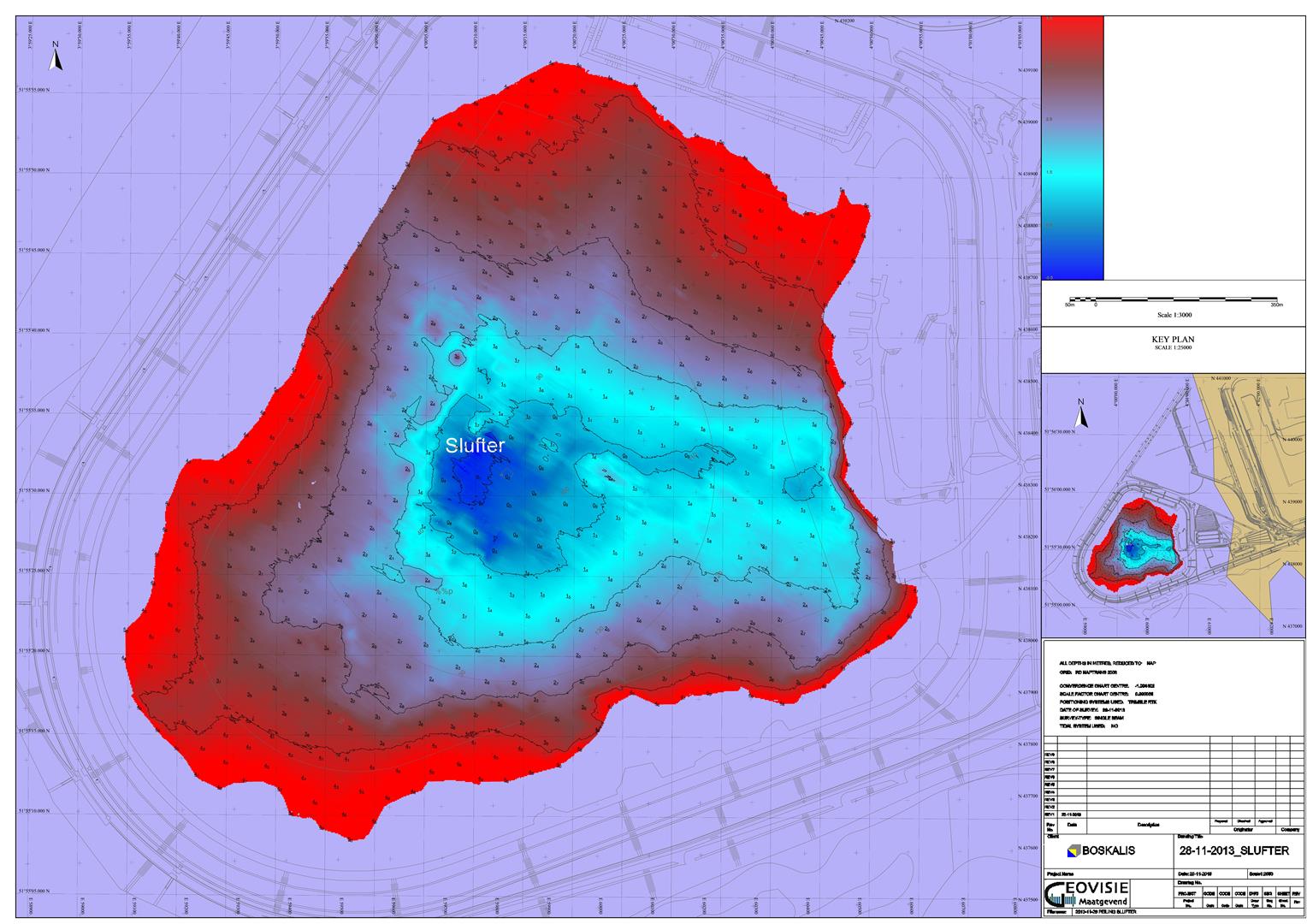Click the drawing title 28-11-2013_SLUFTER
1307x924 pixels.
(x=1234, y=850)
